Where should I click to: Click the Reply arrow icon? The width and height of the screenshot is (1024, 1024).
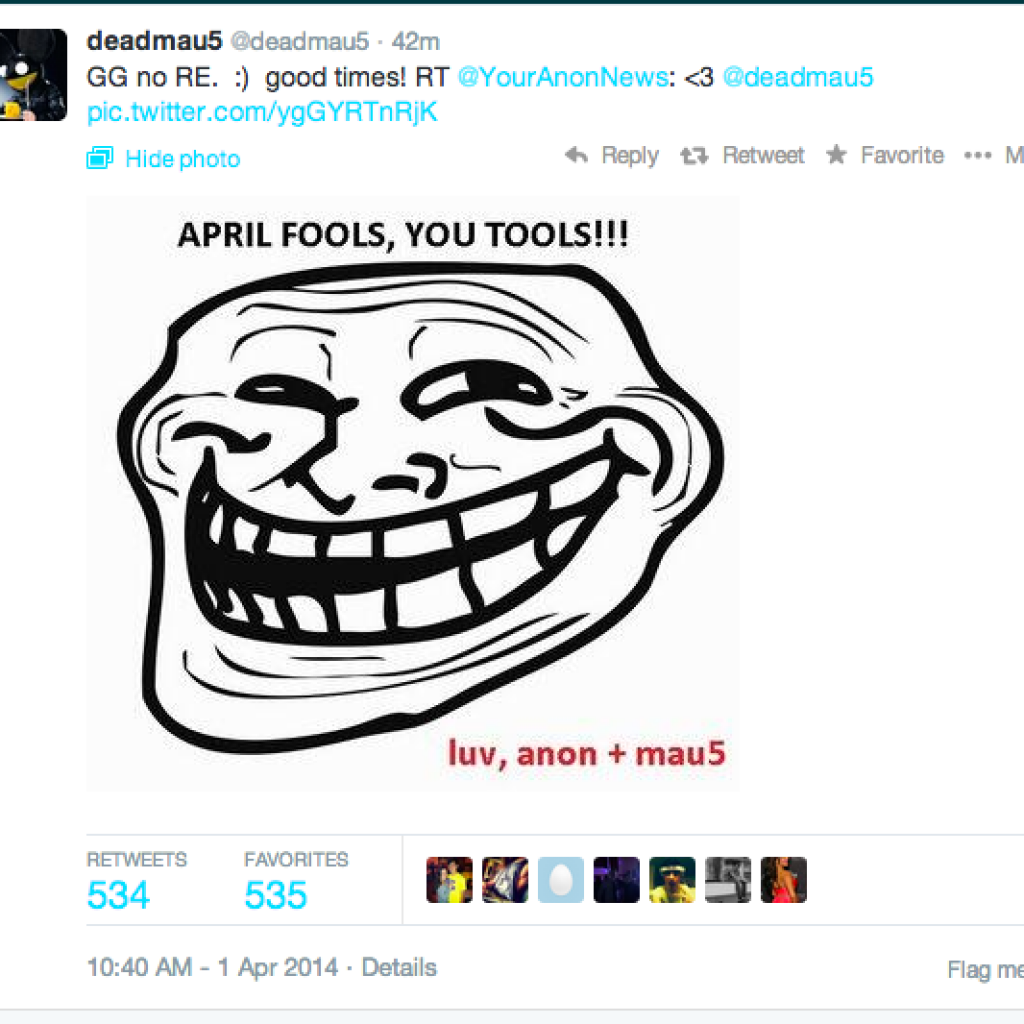(577, 155)
